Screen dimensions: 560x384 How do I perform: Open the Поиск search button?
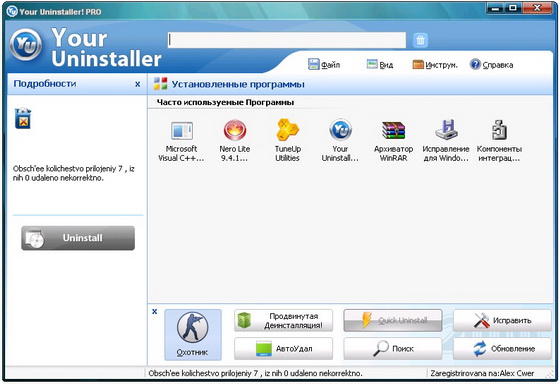coord(393,349)
